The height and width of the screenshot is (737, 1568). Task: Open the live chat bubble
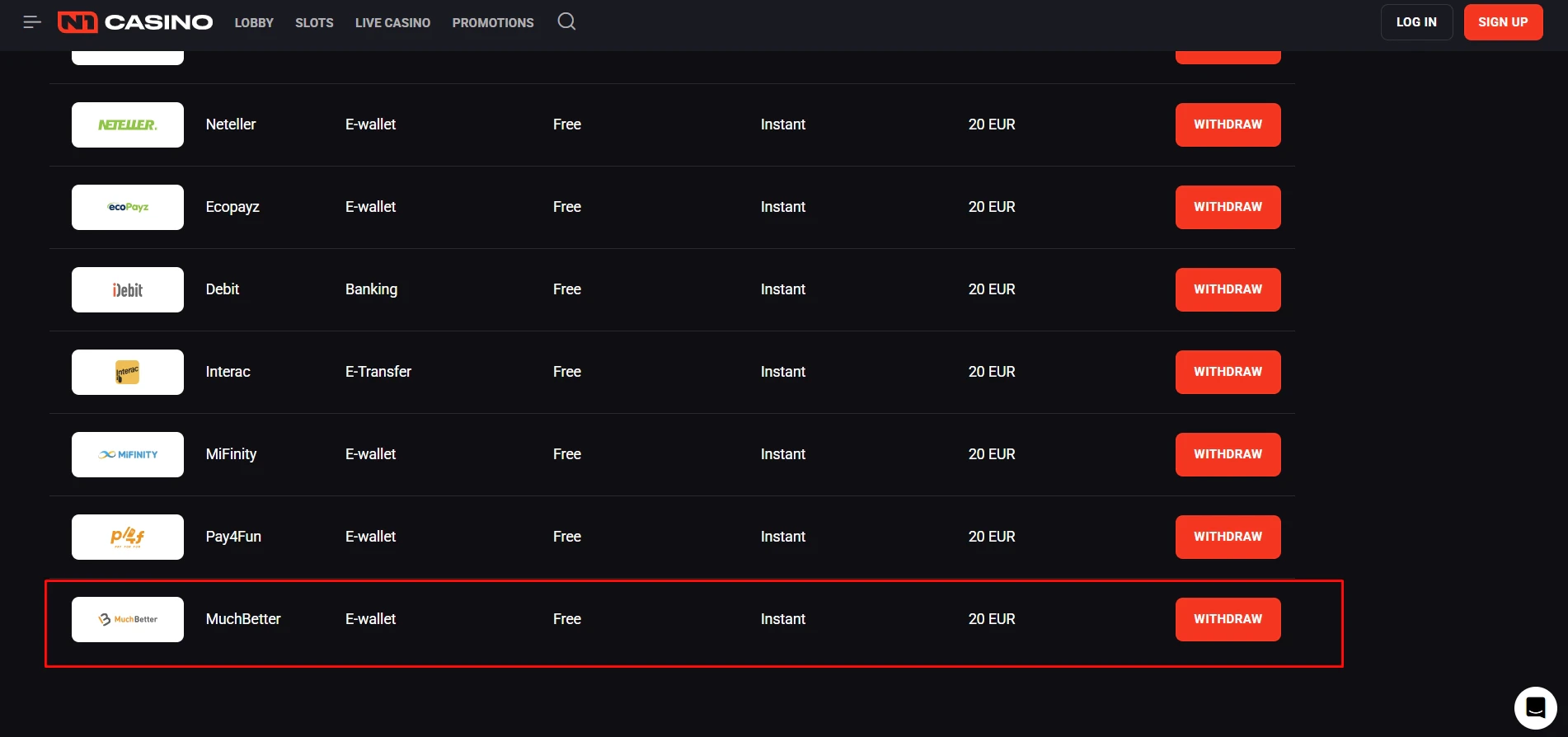(x=1535, y=707)
